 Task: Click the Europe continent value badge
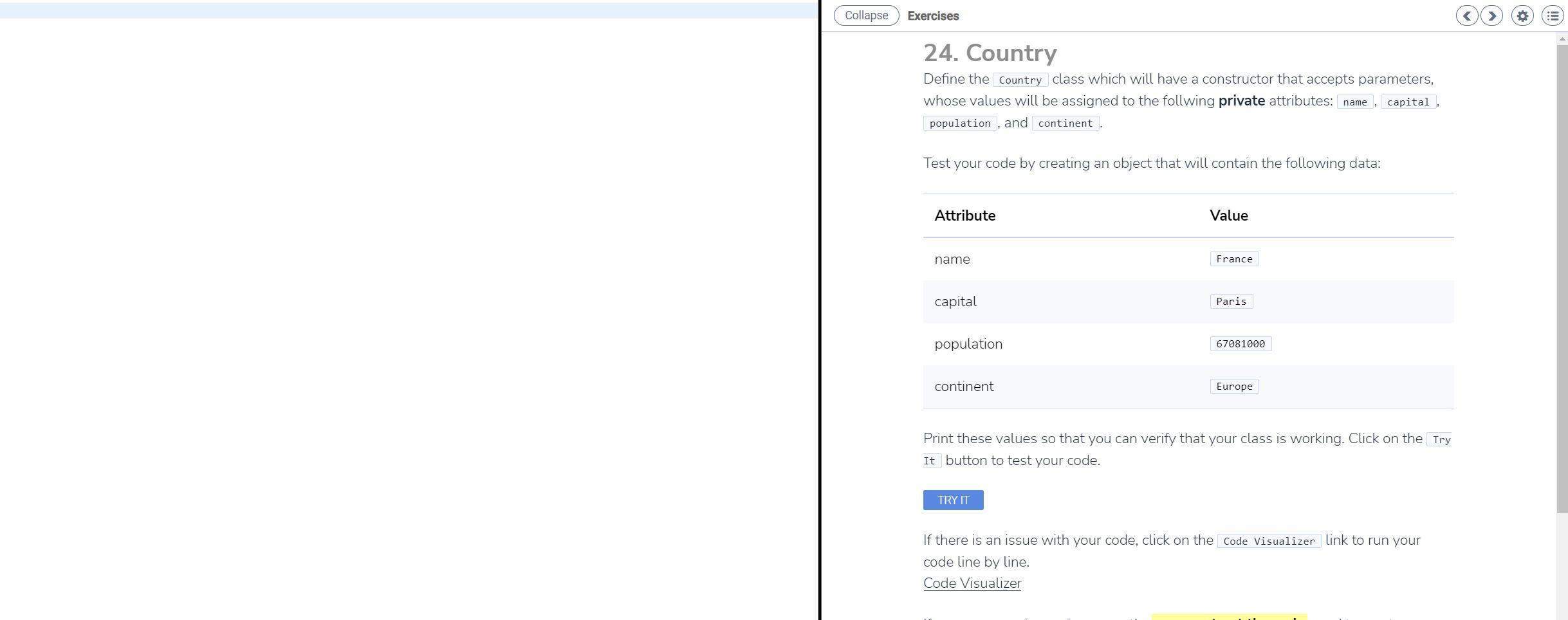pyautogui.click(x=1233, y=386)
